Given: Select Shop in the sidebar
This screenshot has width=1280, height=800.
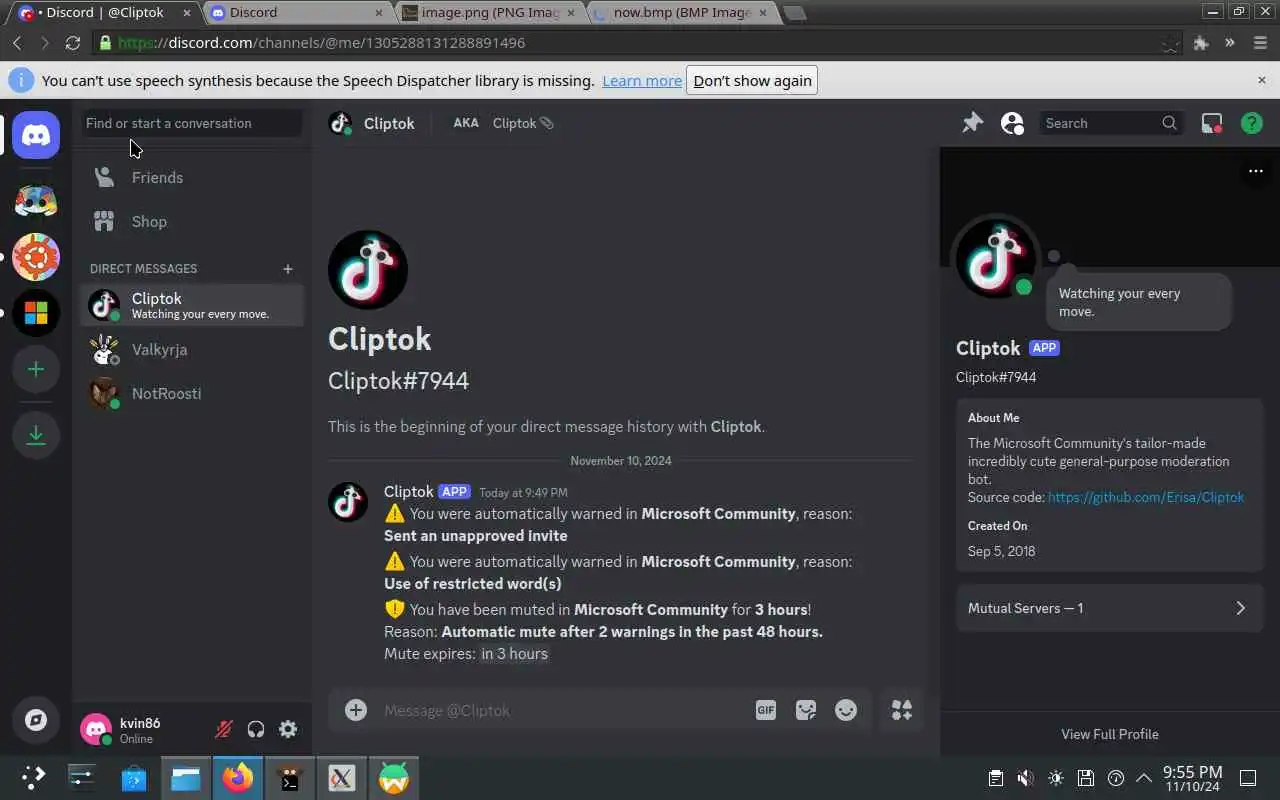Looking at the screenshot, I should coord(192,221).
